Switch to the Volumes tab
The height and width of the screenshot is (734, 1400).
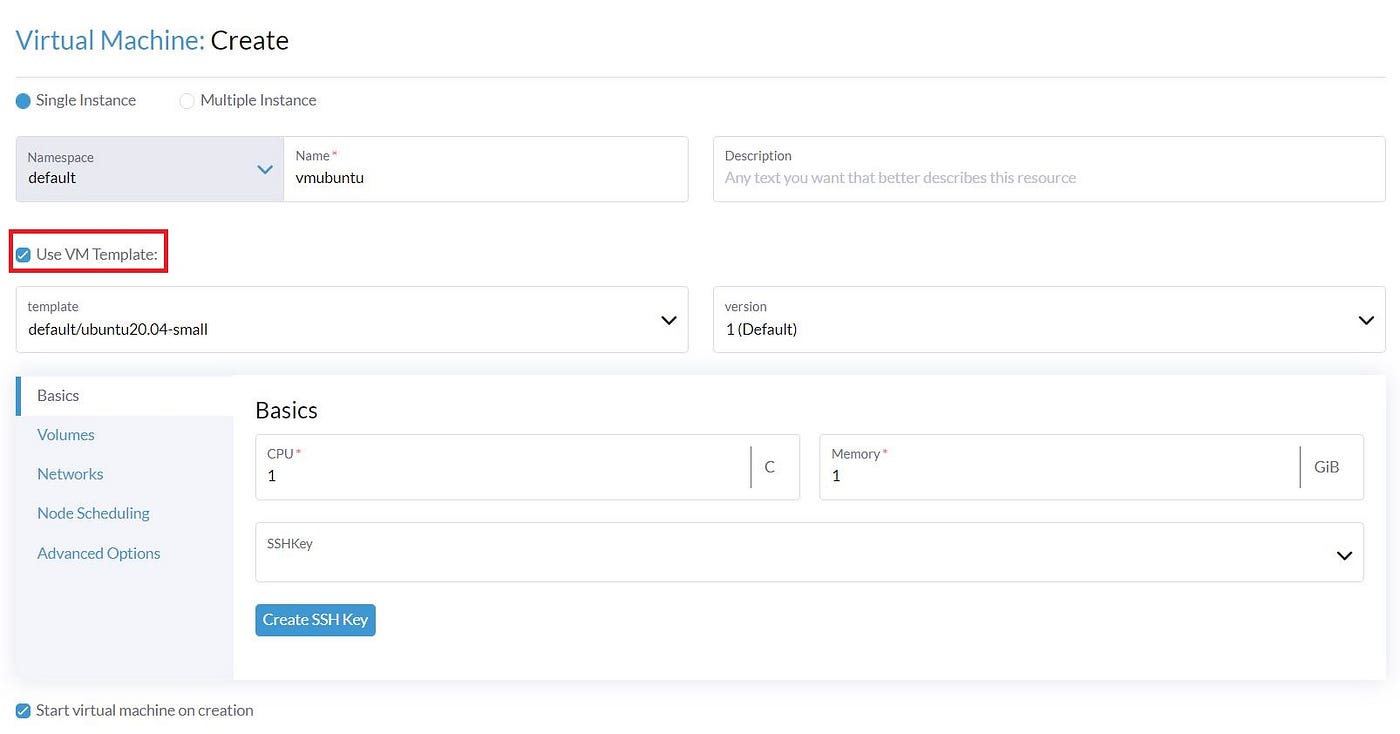point(65,434)
